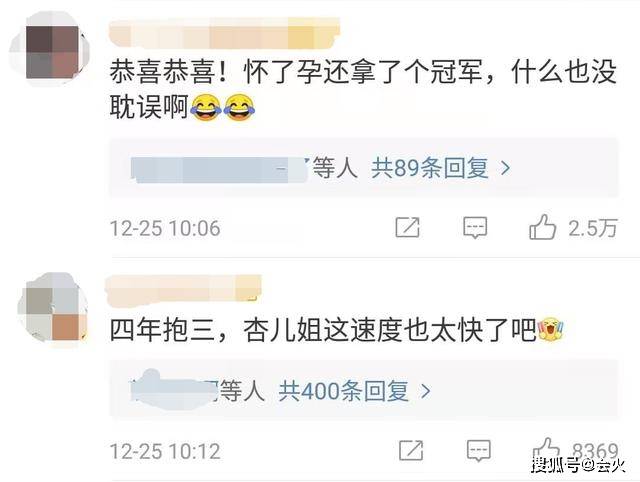Open the first commenter's blurred username
640x482 pixels.
(225, 33)
